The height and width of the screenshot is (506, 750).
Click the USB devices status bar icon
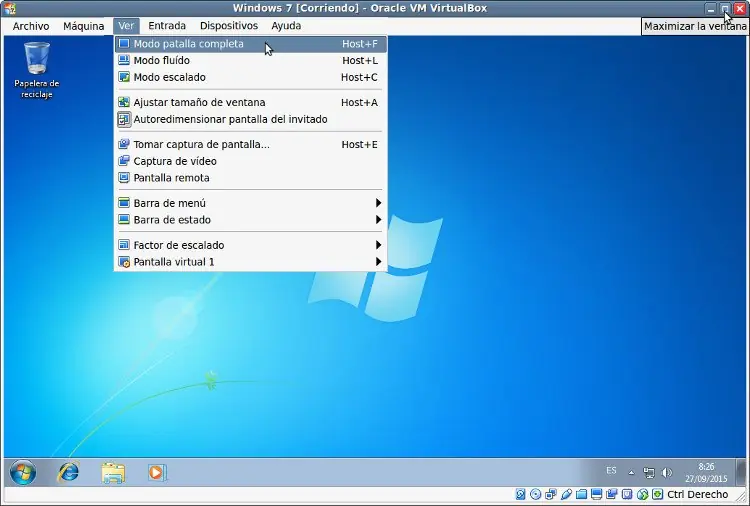566,494
